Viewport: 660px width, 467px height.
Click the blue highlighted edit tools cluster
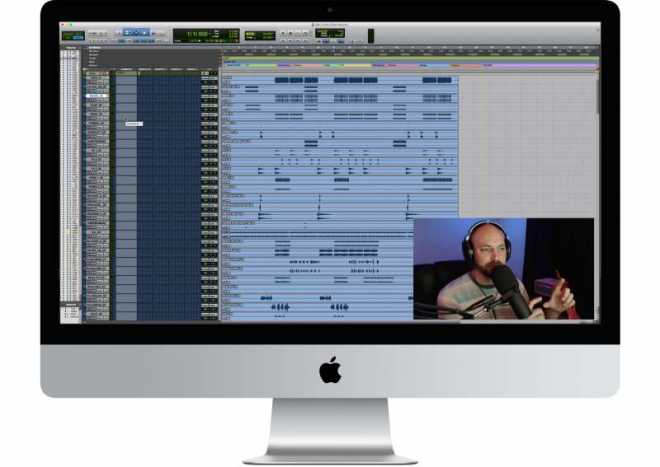coord(136,32)
